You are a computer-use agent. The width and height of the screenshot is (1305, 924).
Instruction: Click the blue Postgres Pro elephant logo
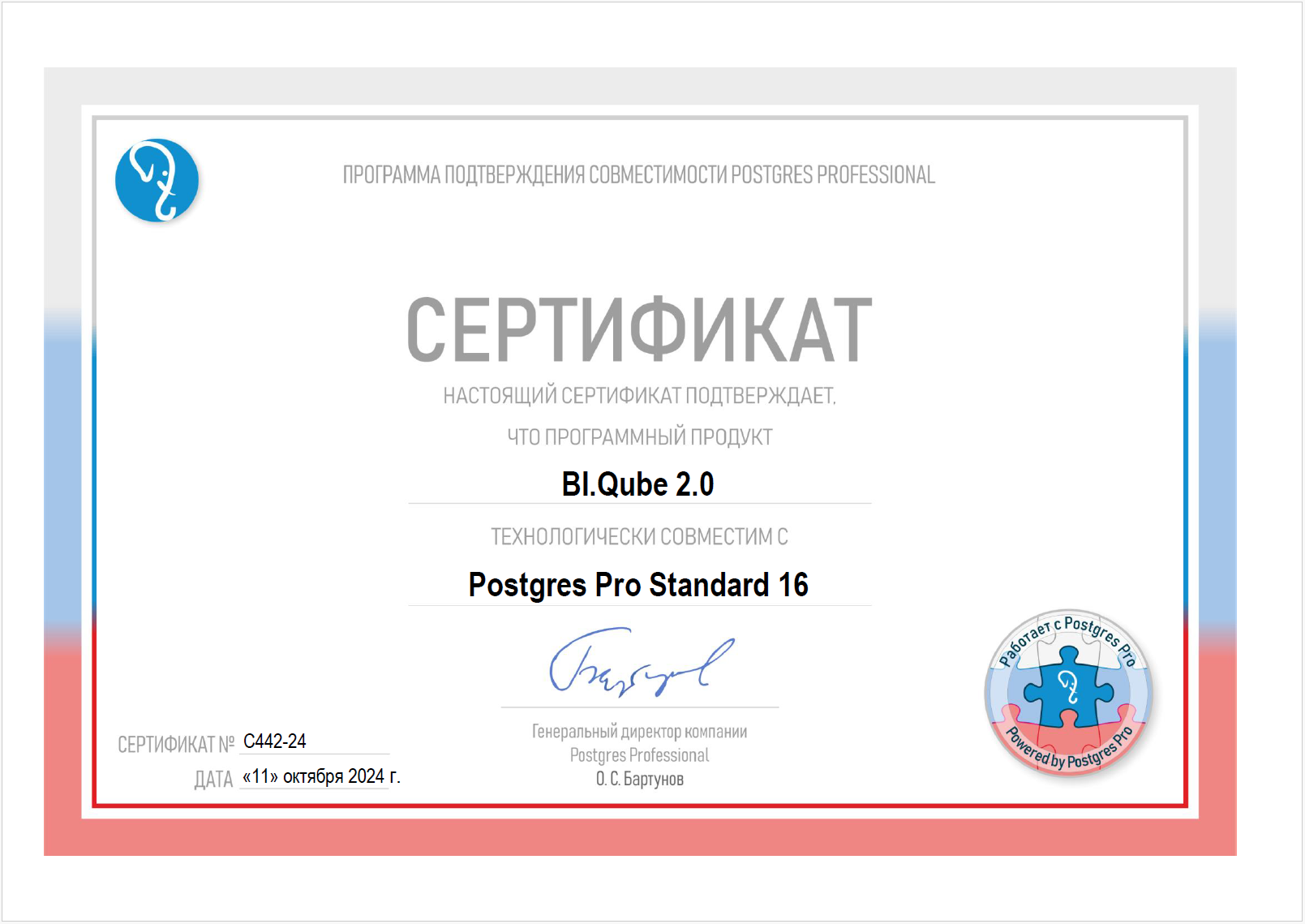coord(157,180)
